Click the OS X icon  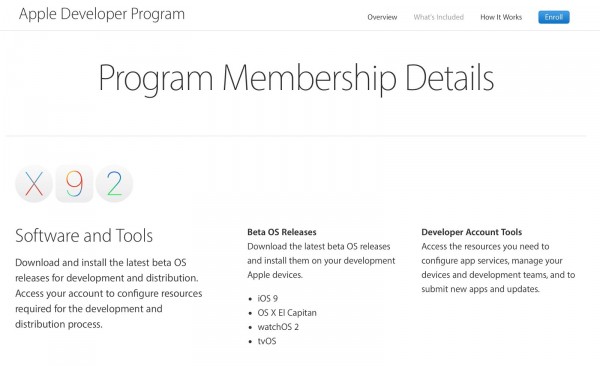pos(34,184)
